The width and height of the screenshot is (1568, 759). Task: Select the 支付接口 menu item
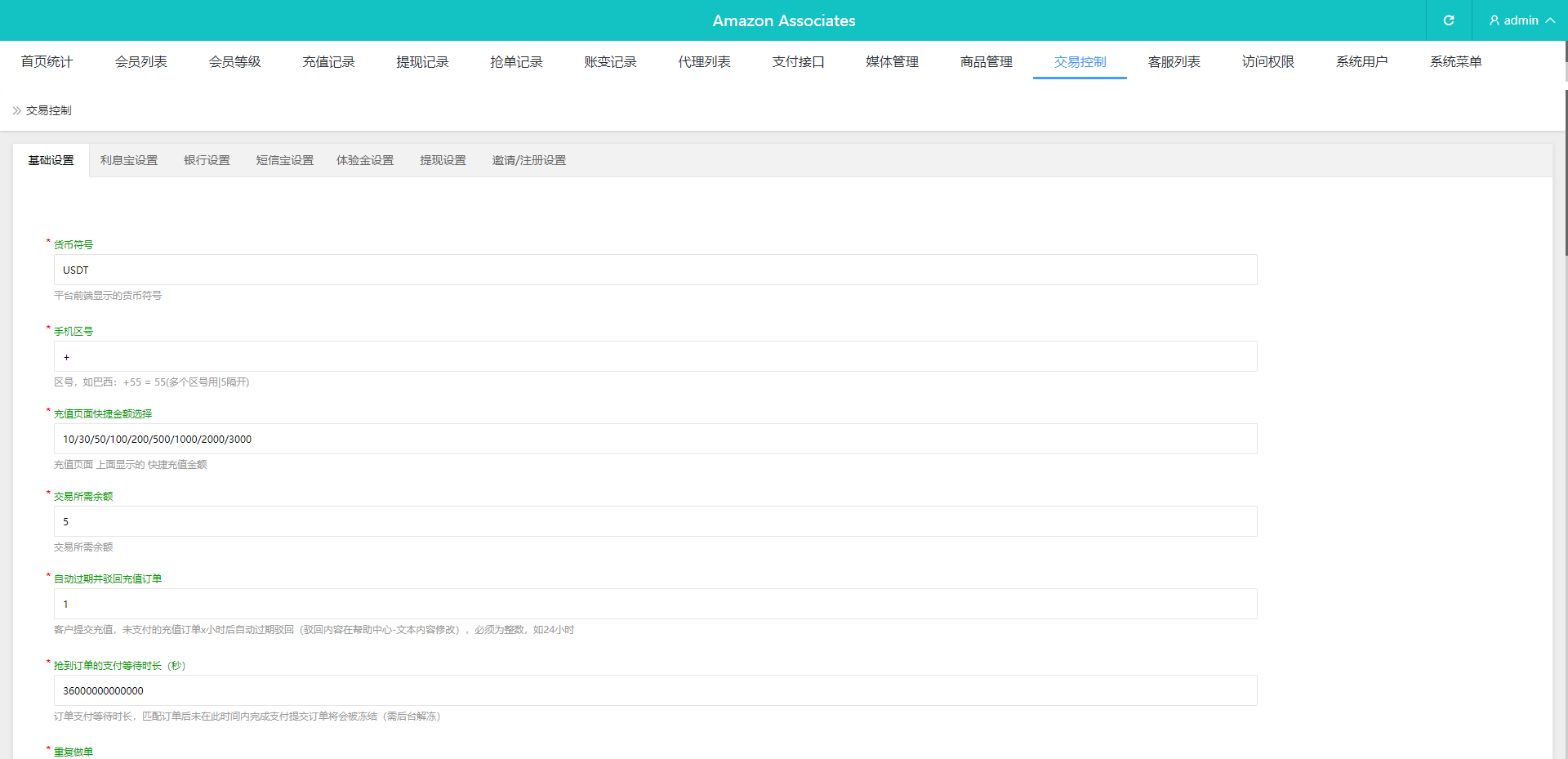pyautogui.click(x=798, y=61)
